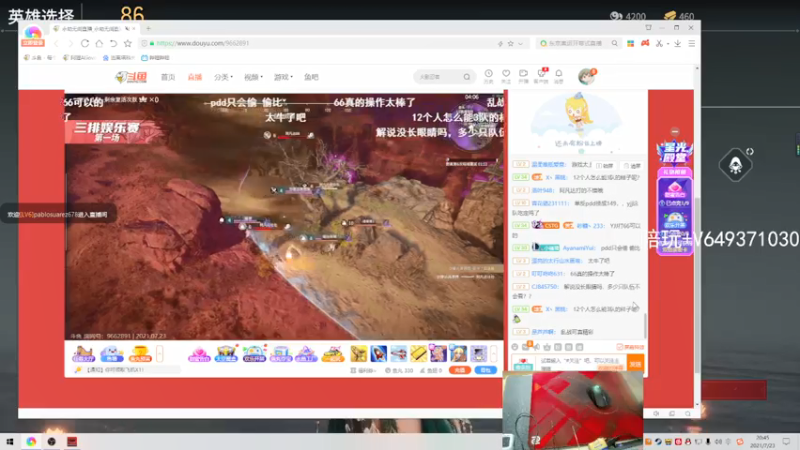800x450 pixels.
Task: Open the 星光殿堂 promotion banner
Action: click(x=674, y=154)
